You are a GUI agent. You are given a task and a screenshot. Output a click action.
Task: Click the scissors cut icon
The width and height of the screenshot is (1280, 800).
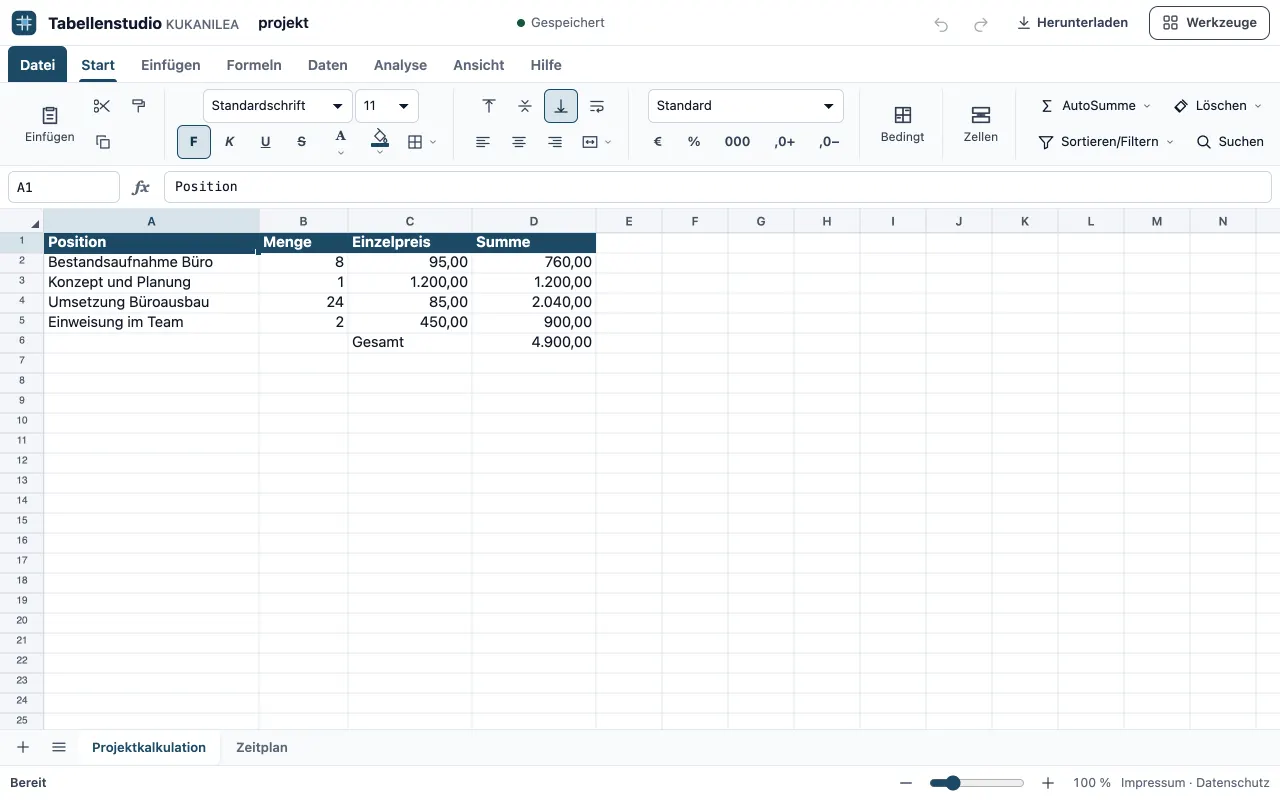click(102, 106)
